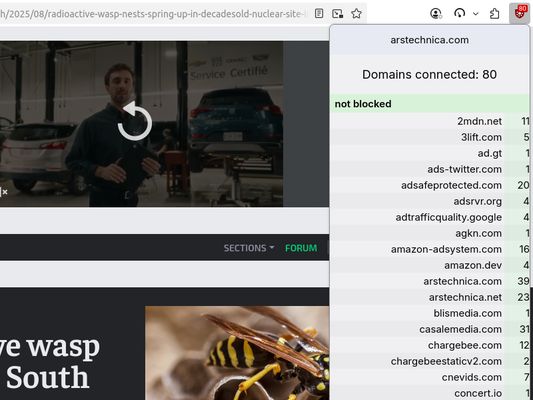
Task: Select the ads-twitter.com row
Action: (429, 169)
